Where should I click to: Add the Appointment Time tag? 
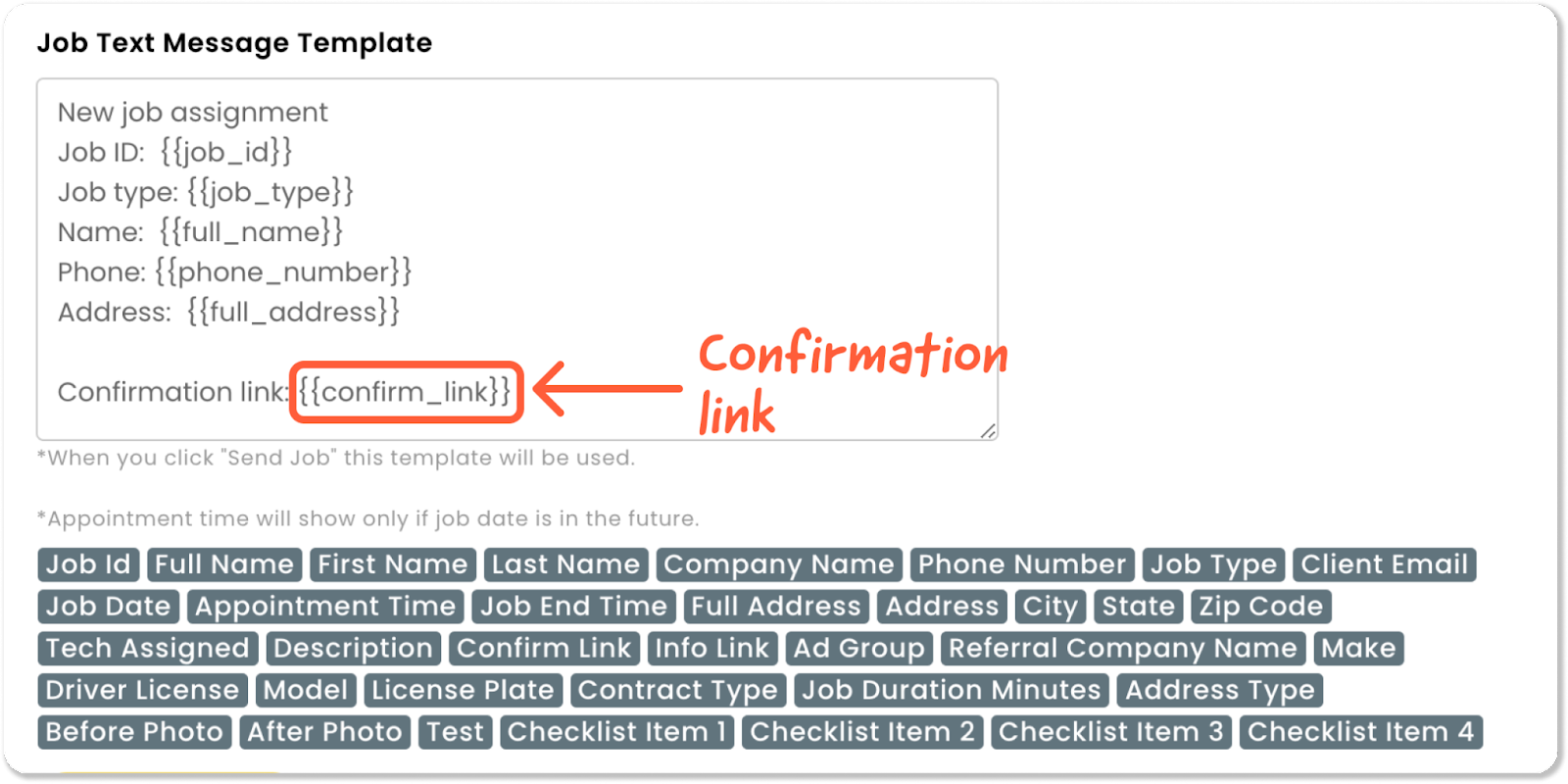pos(325,607)
